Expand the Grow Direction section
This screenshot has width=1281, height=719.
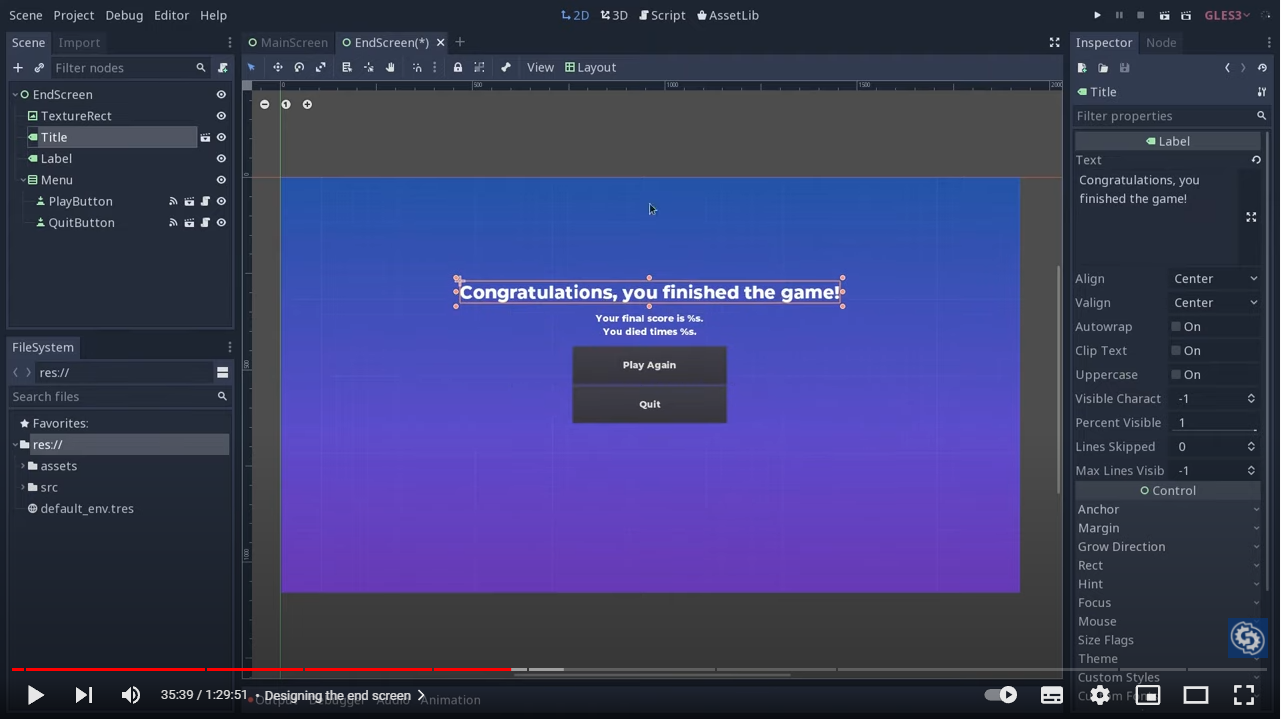pyautogui.click(x=1167, y=547)
